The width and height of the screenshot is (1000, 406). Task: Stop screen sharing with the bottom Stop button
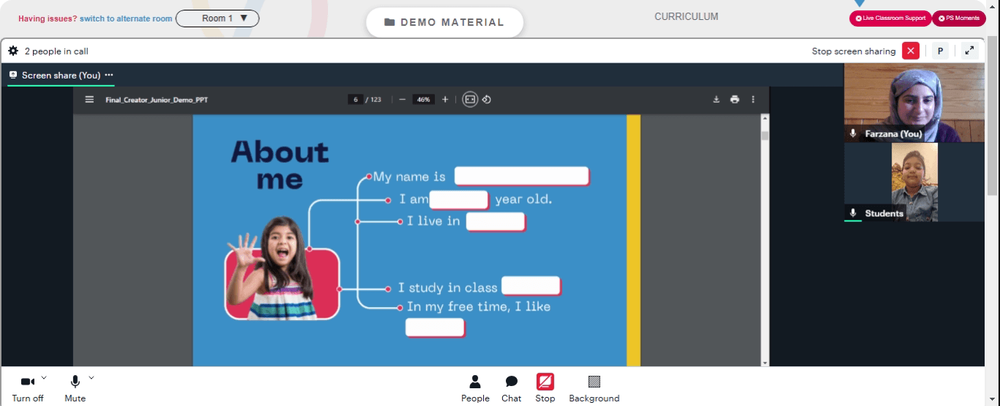[545, 389]
